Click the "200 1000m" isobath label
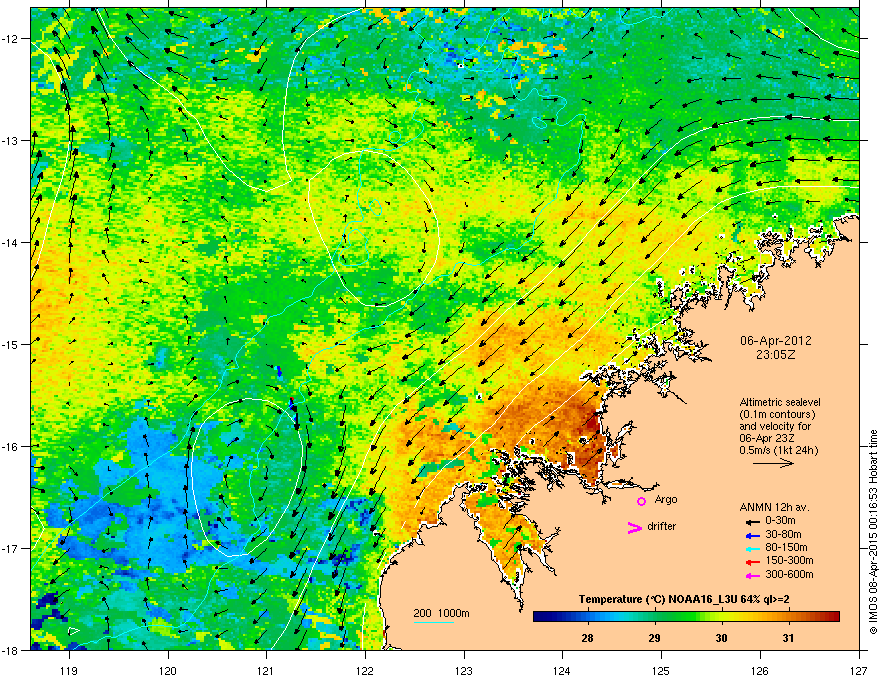 click(x=441, y=613)
